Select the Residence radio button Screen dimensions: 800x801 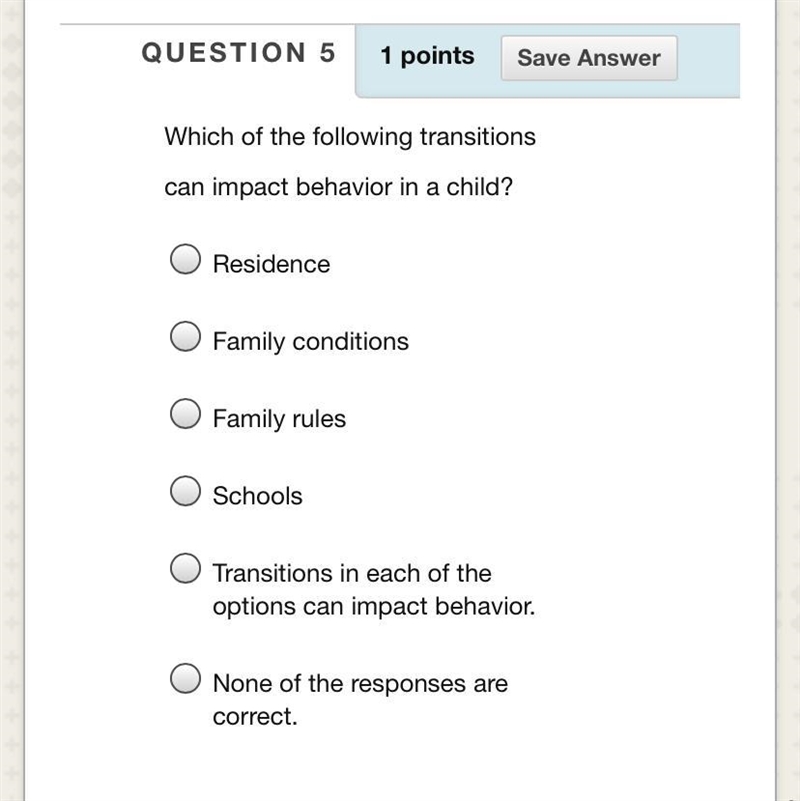coord(185,259)
